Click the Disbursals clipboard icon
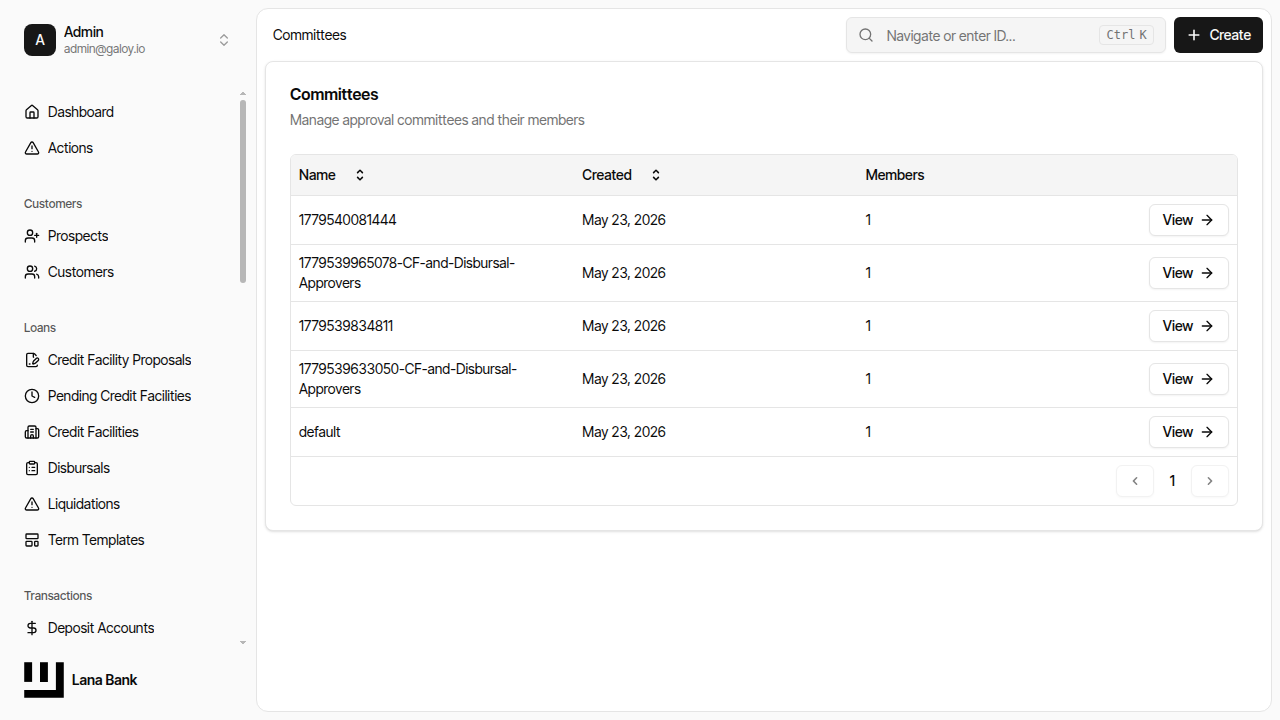 pos(32,468)
